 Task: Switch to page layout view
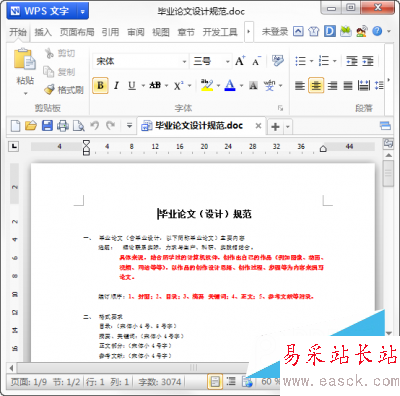[x=215, y=381]
